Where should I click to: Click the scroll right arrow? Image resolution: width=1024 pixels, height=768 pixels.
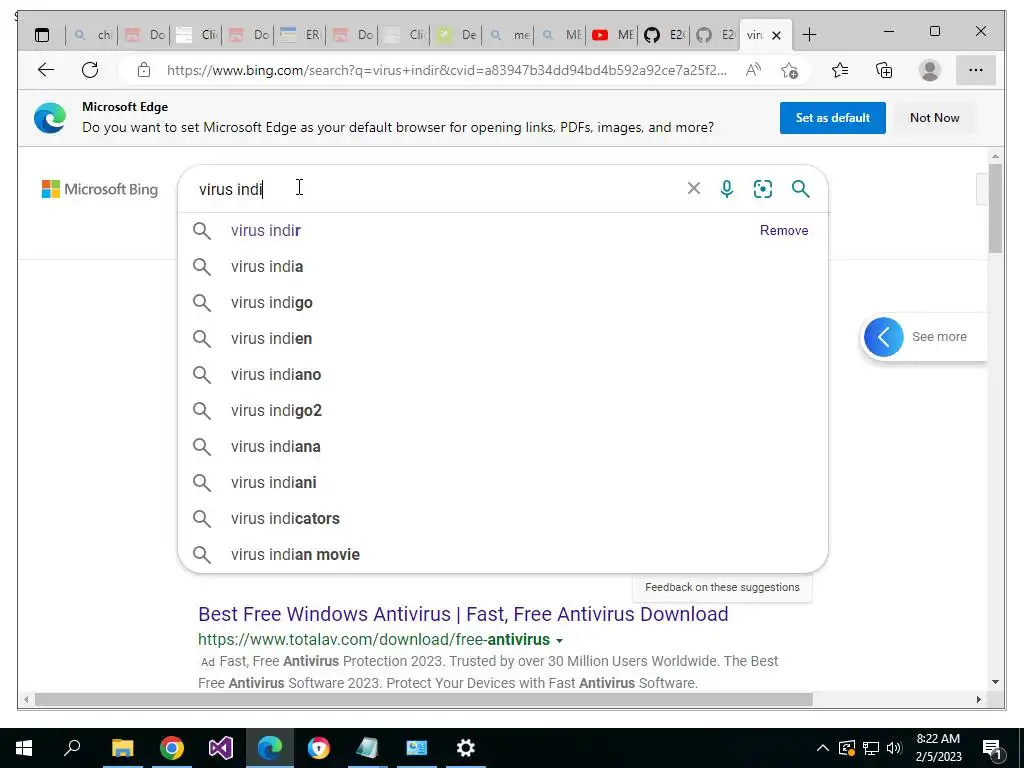978,699
